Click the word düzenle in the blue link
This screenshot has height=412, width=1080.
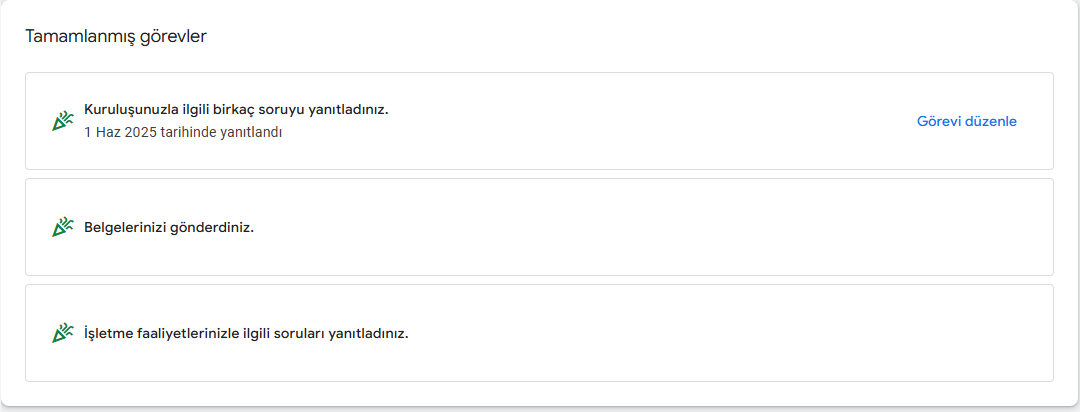pyautogui.click(x=990, y=121)
